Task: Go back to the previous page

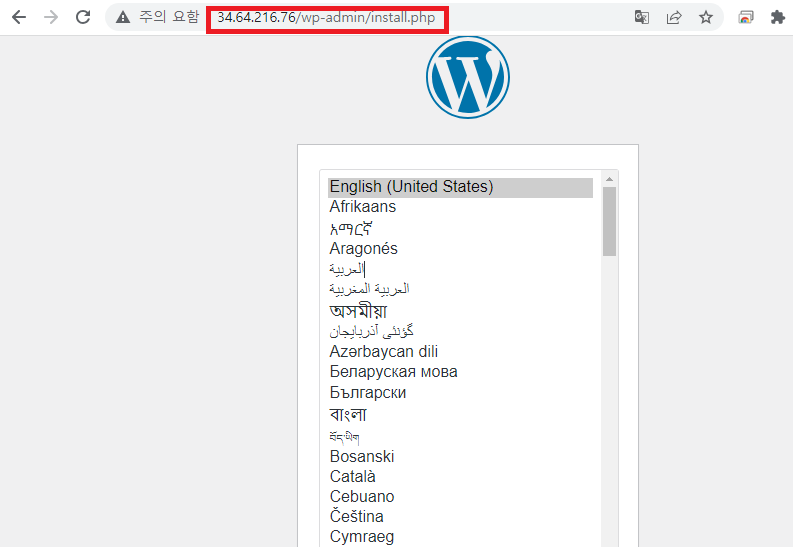Action: pyautogui.click(x=19, y=17)
